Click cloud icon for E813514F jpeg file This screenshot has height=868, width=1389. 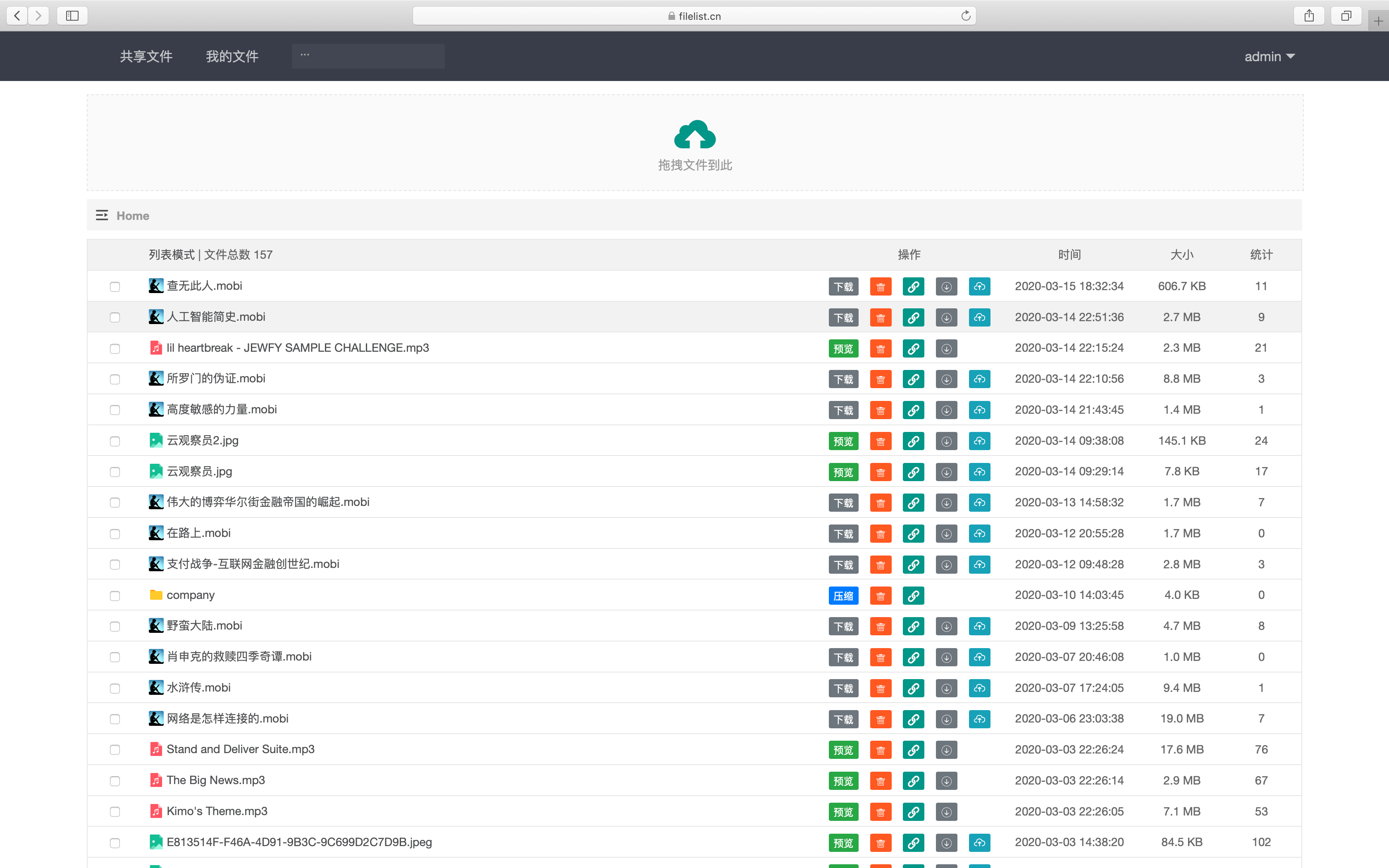979,843
